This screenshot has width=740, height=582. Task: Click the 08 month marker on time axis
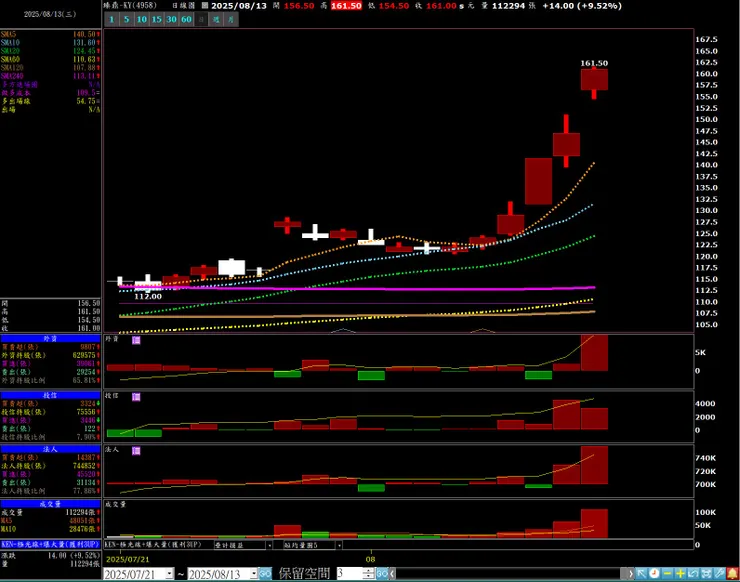click(370, 559)
